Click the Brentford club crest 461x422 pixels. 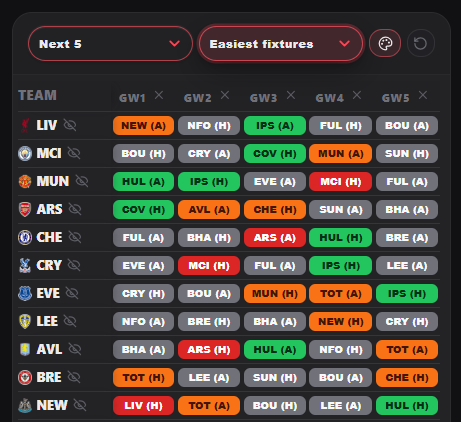click(25, 377)
